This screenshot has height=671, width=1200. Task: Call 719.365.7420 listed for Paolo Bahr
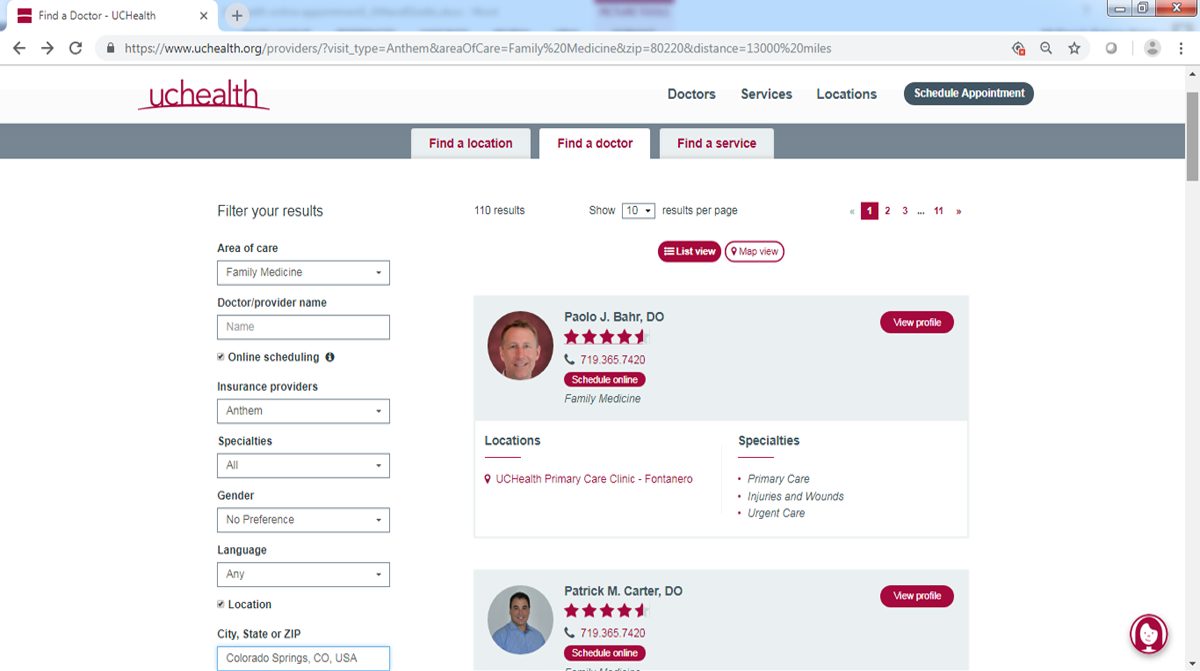point(612,360)
